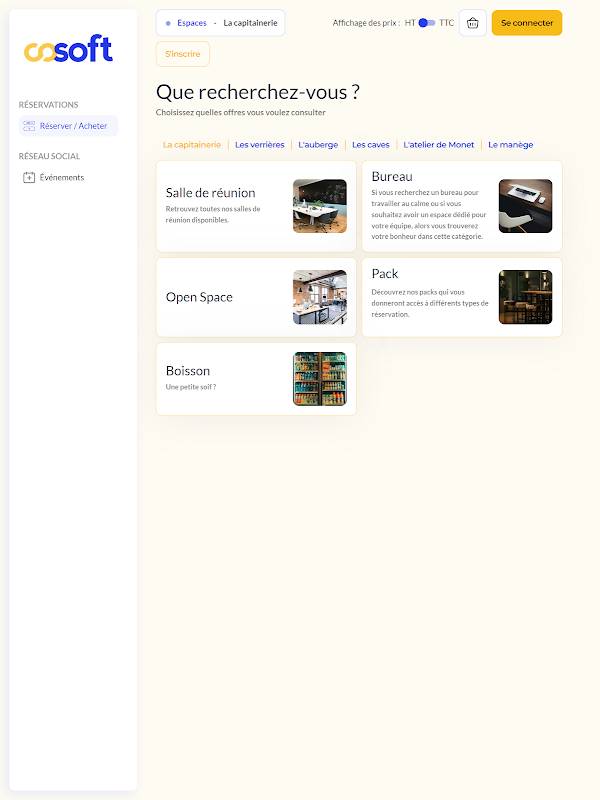Toggle price display between HT and TTC
The height and width of the screenshot is (800, 600).
click(427, 23)
